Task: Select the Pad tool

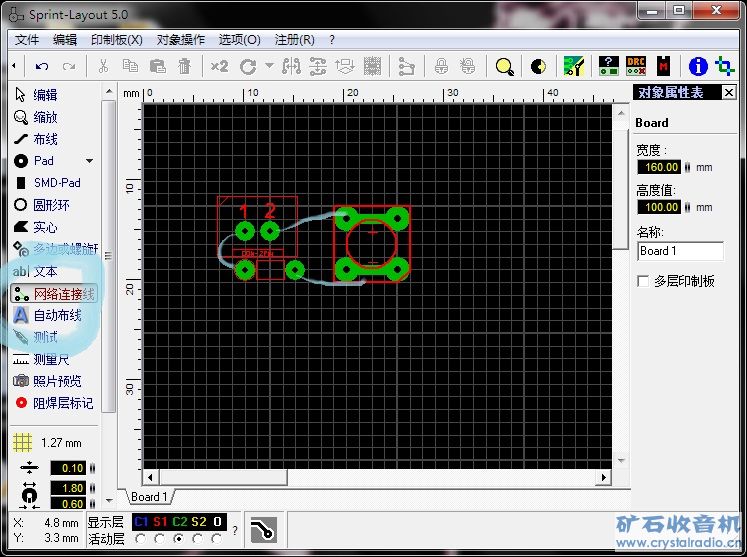Action: click(34, 161)
